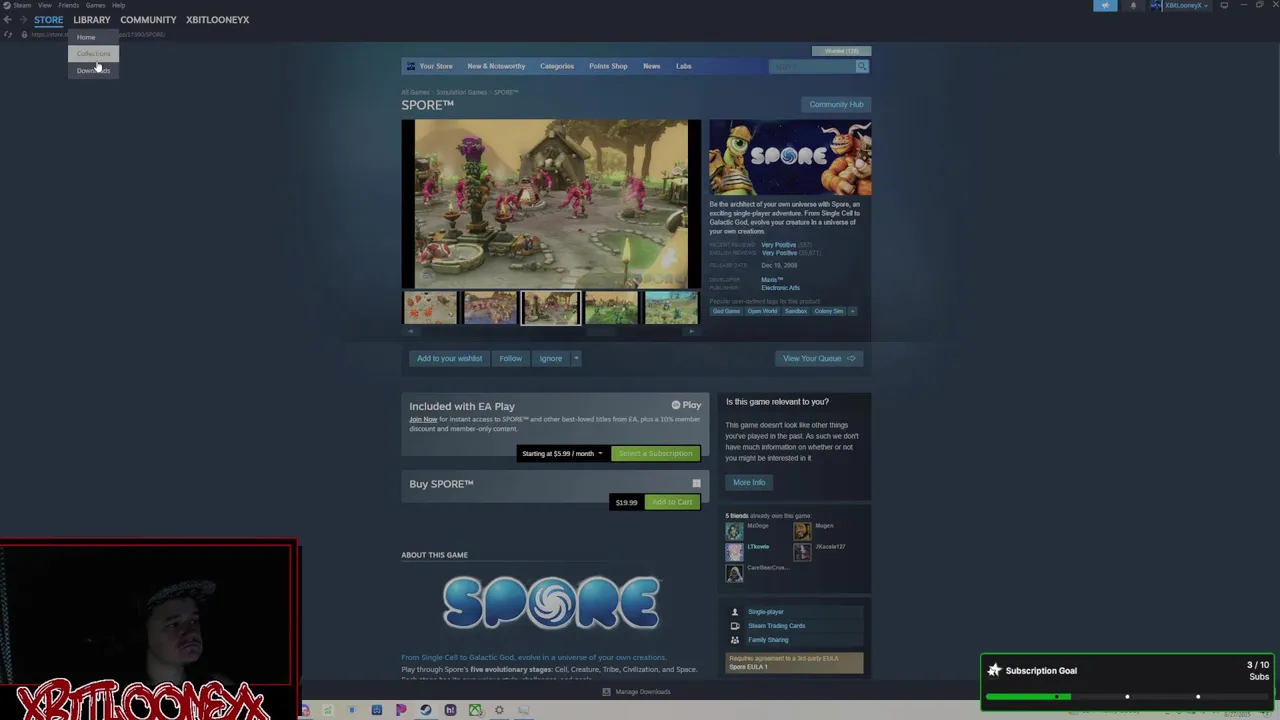Click the Big Picture mode monitor icon
This screenshot has width=1280, height=720.
[1224, 5]
